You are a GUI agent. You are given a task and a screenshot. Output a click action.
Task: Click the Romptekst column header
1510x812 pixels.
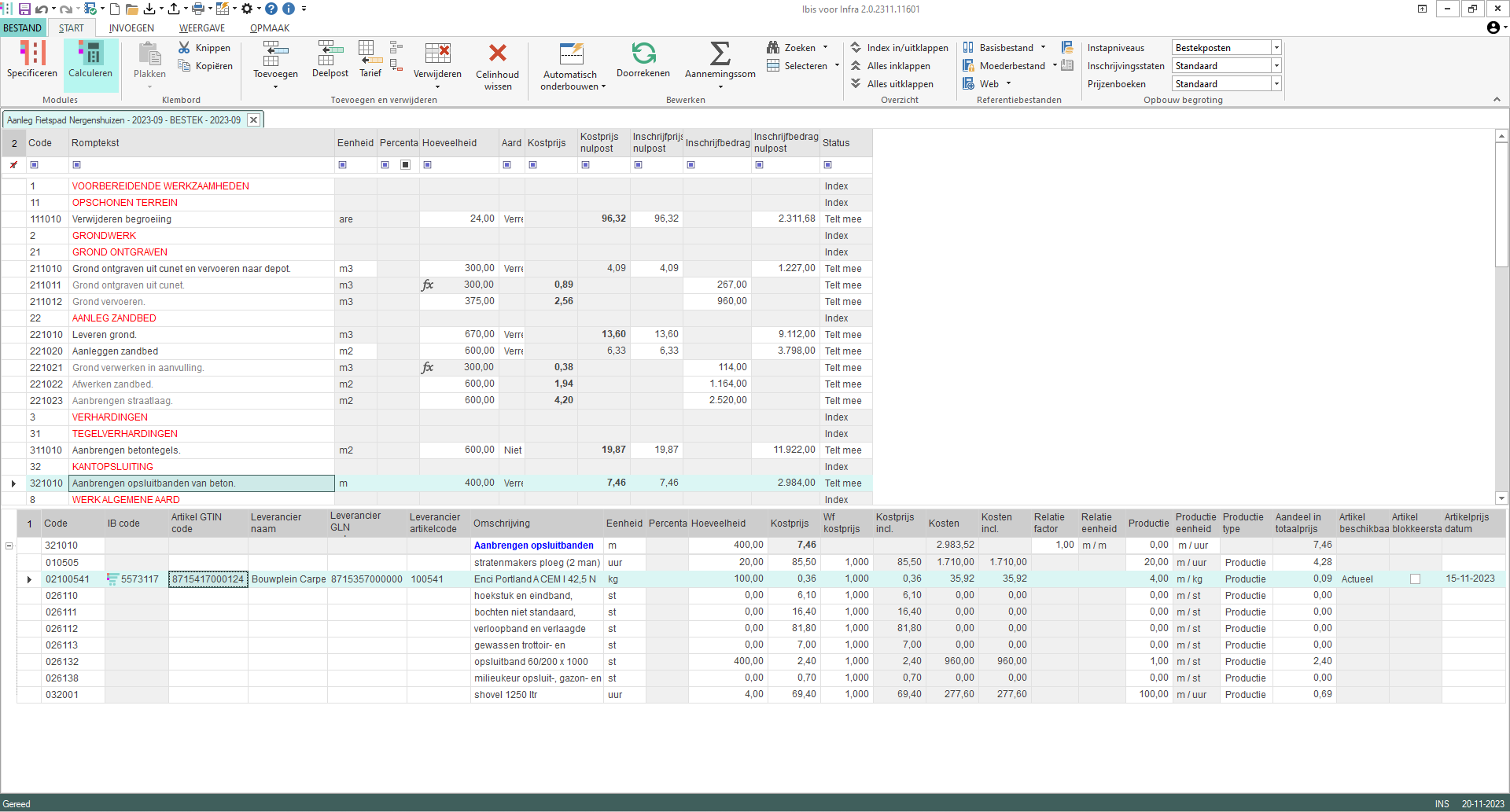pyautogui.click(x=201, y=143)
